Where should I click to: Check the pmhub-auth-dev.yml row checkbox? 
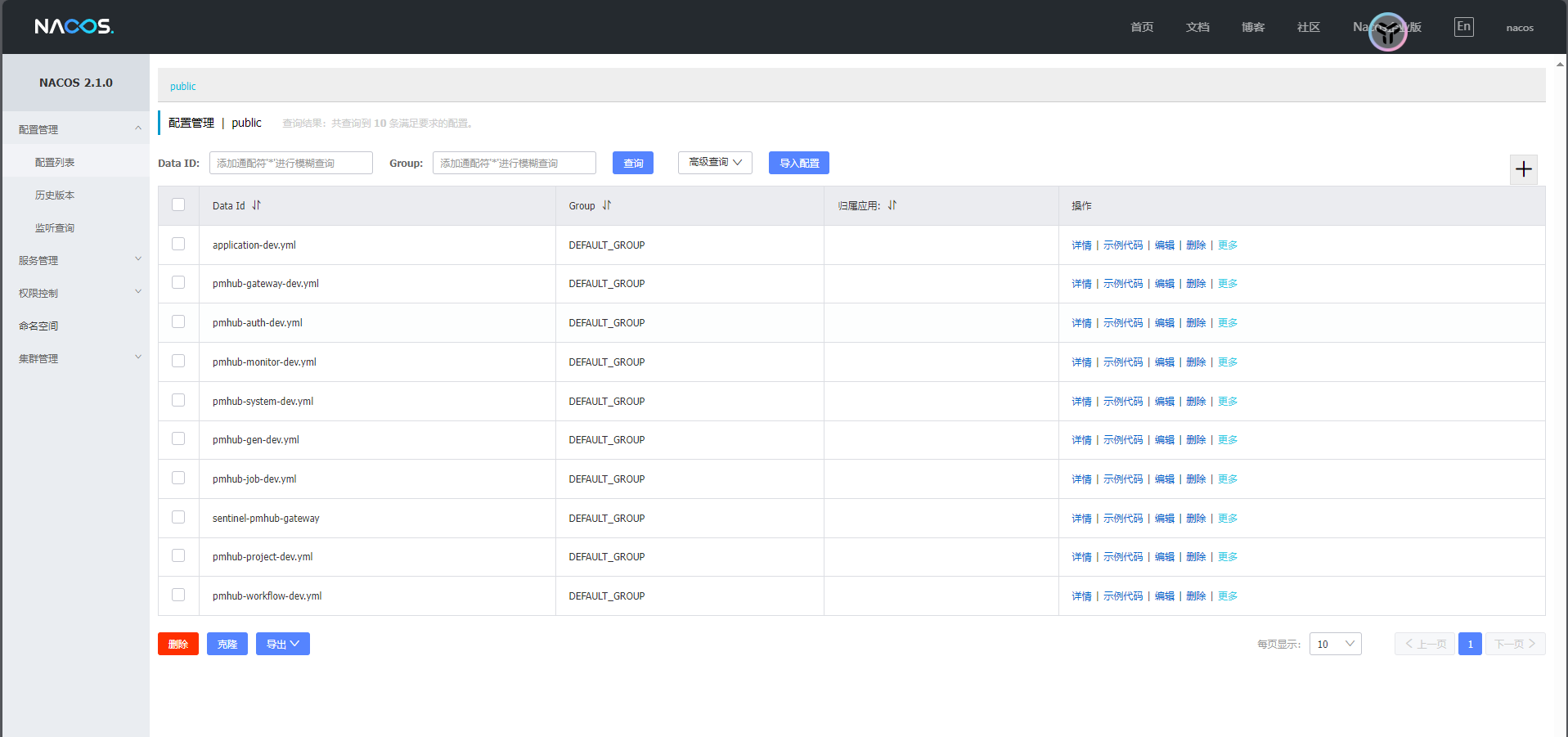click(x=178, y=321)
